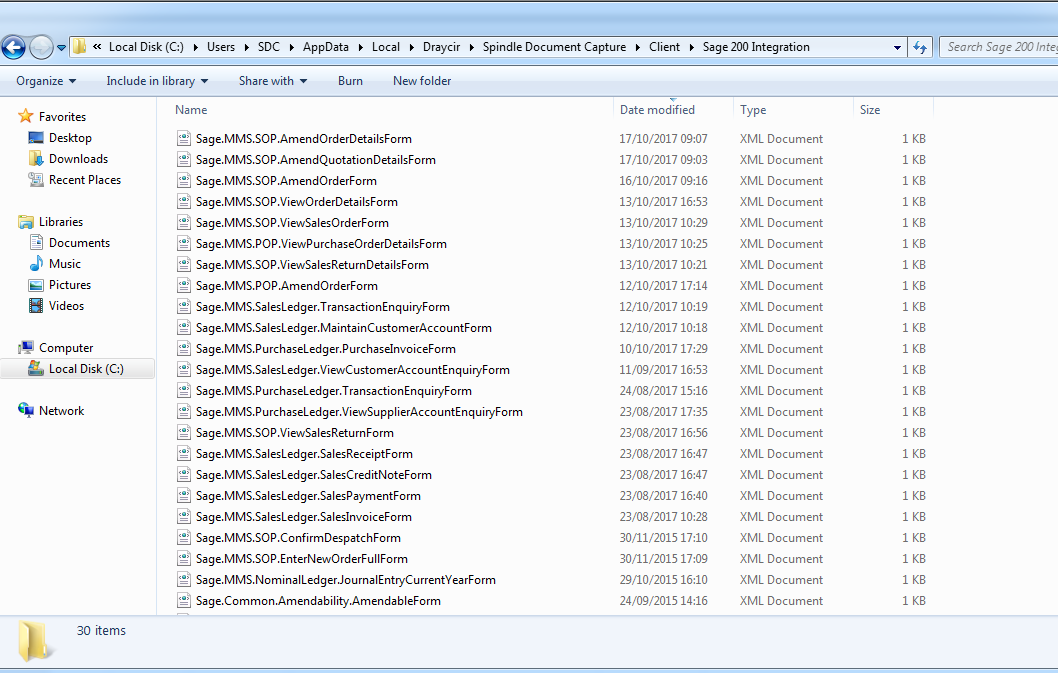Click the Pictures library icon

(x=36, y=285)
